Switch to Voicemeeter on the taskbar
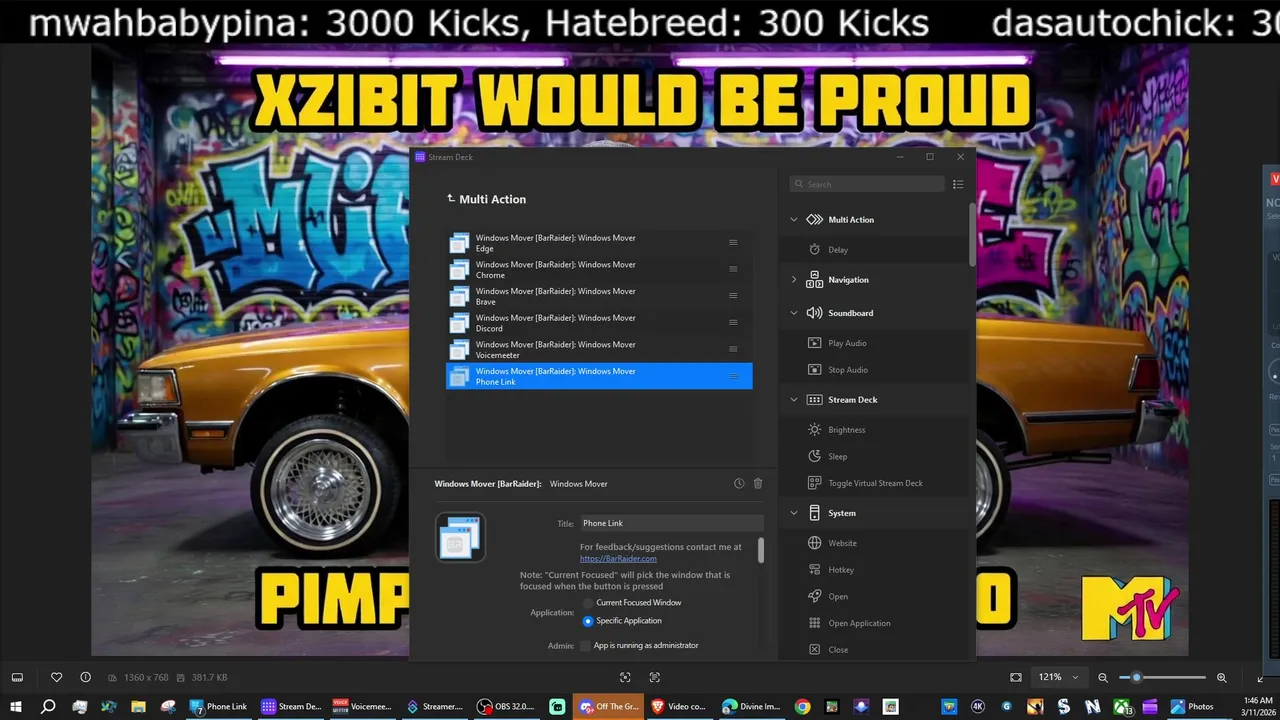 pos(362,706)
